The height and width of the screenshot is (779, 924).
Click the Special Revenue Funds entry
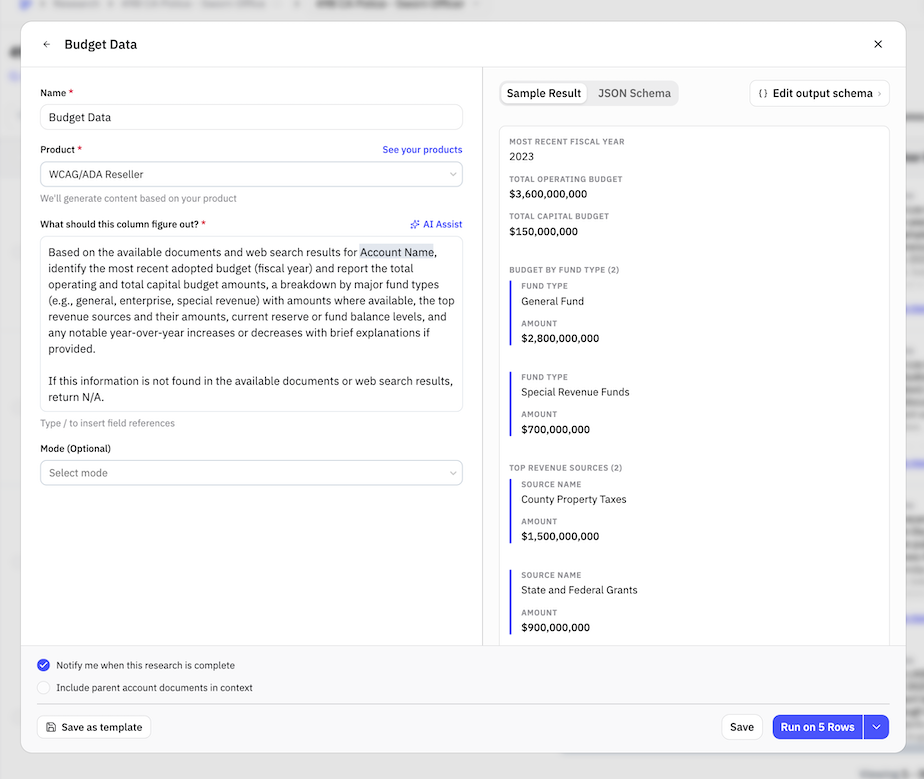pyautogui.click(x=575, y=392)
